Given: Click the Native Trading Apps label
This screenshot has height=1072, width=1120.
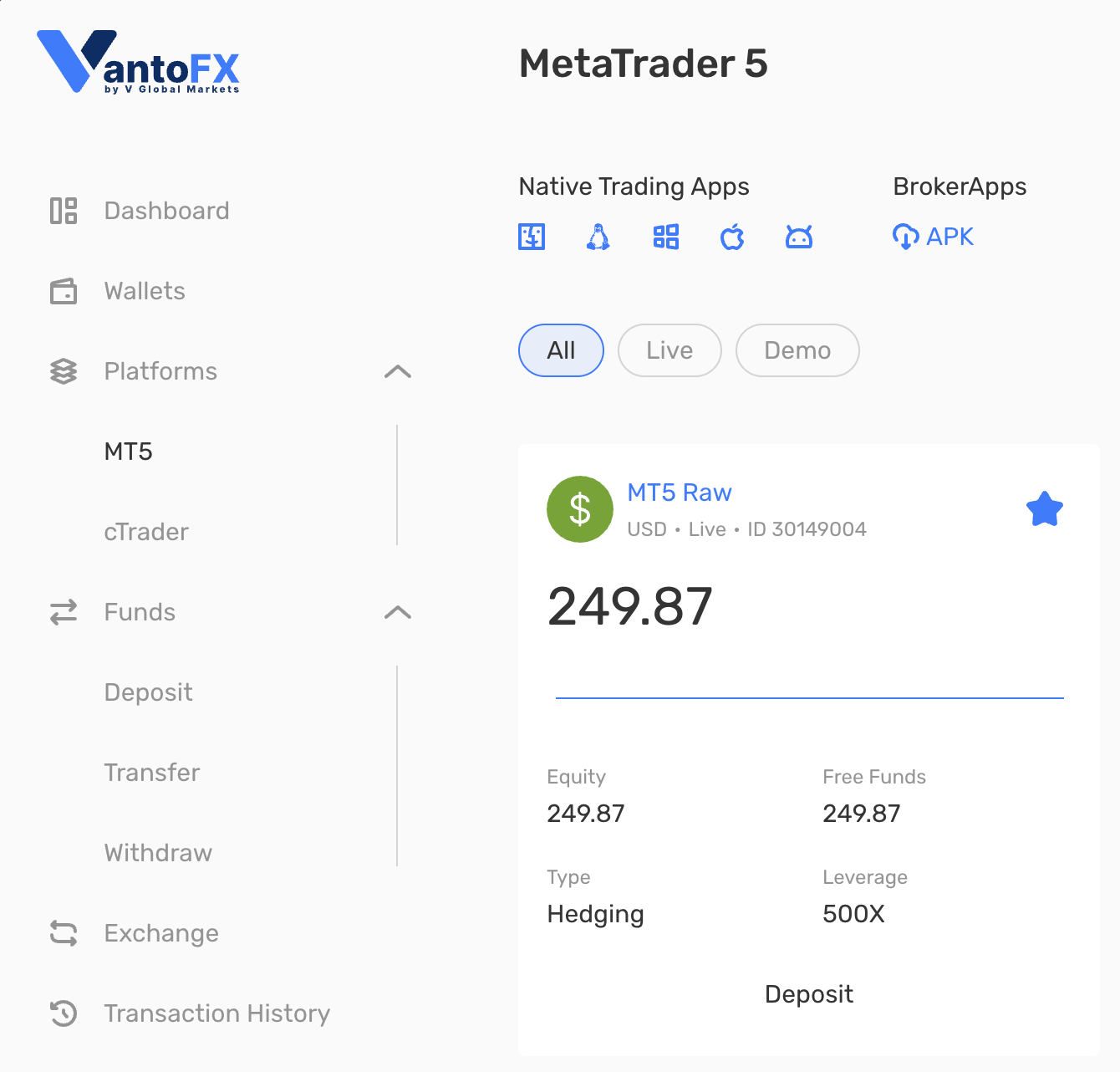Looking at the screenshot, I should (634, 186).
